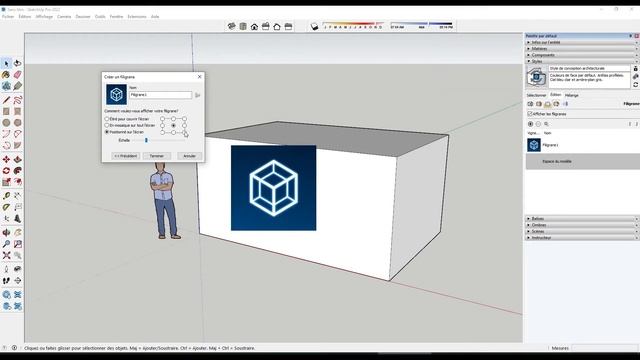This screenshot has height=360, width=640.
Task: Pick the Paint Bucket tool
Action: (x=6, y=75)
